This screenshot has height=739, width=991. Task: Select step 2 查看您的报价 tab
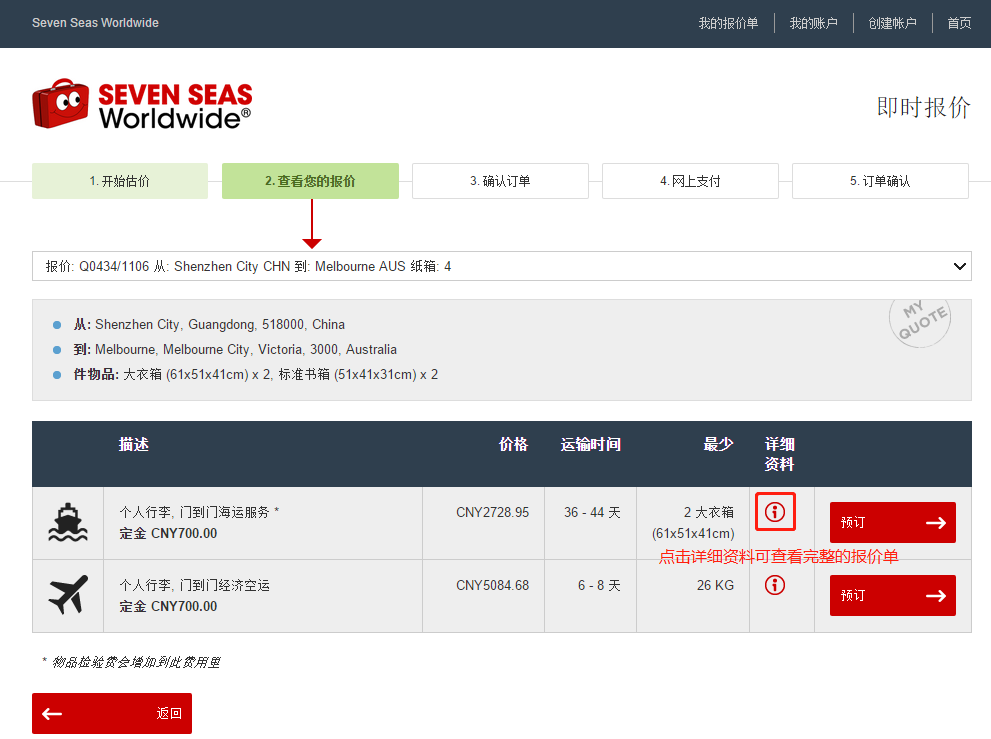(310, 181)
